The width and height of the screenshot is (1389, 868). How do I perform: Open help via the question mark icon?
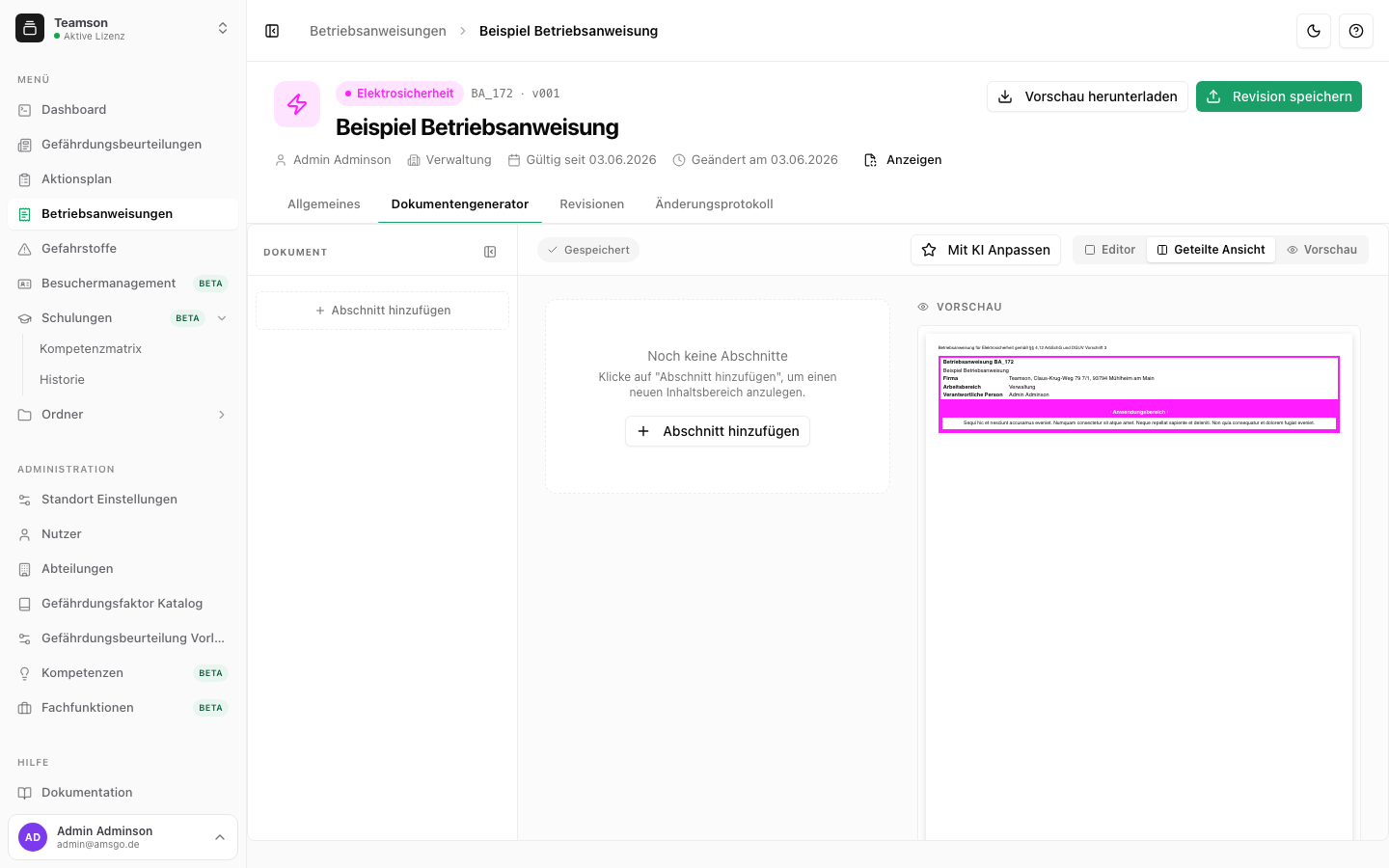pyautogui.click(x=1356, y=31)
